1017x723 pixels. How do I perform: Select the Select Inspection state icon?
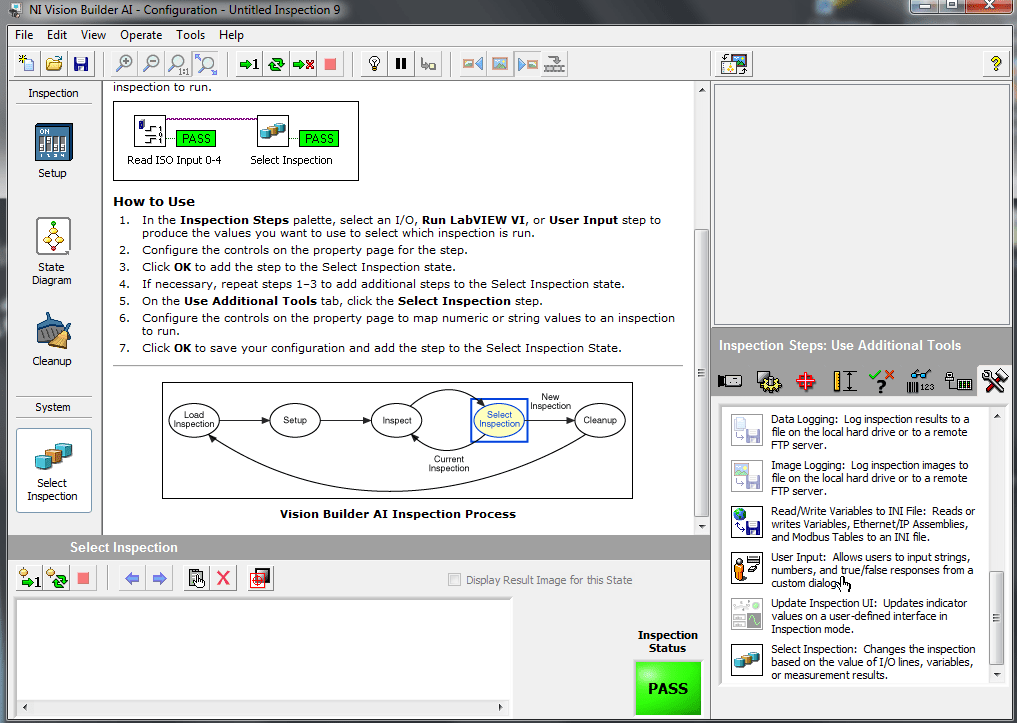pyautogui.click(x=53, y=468)
